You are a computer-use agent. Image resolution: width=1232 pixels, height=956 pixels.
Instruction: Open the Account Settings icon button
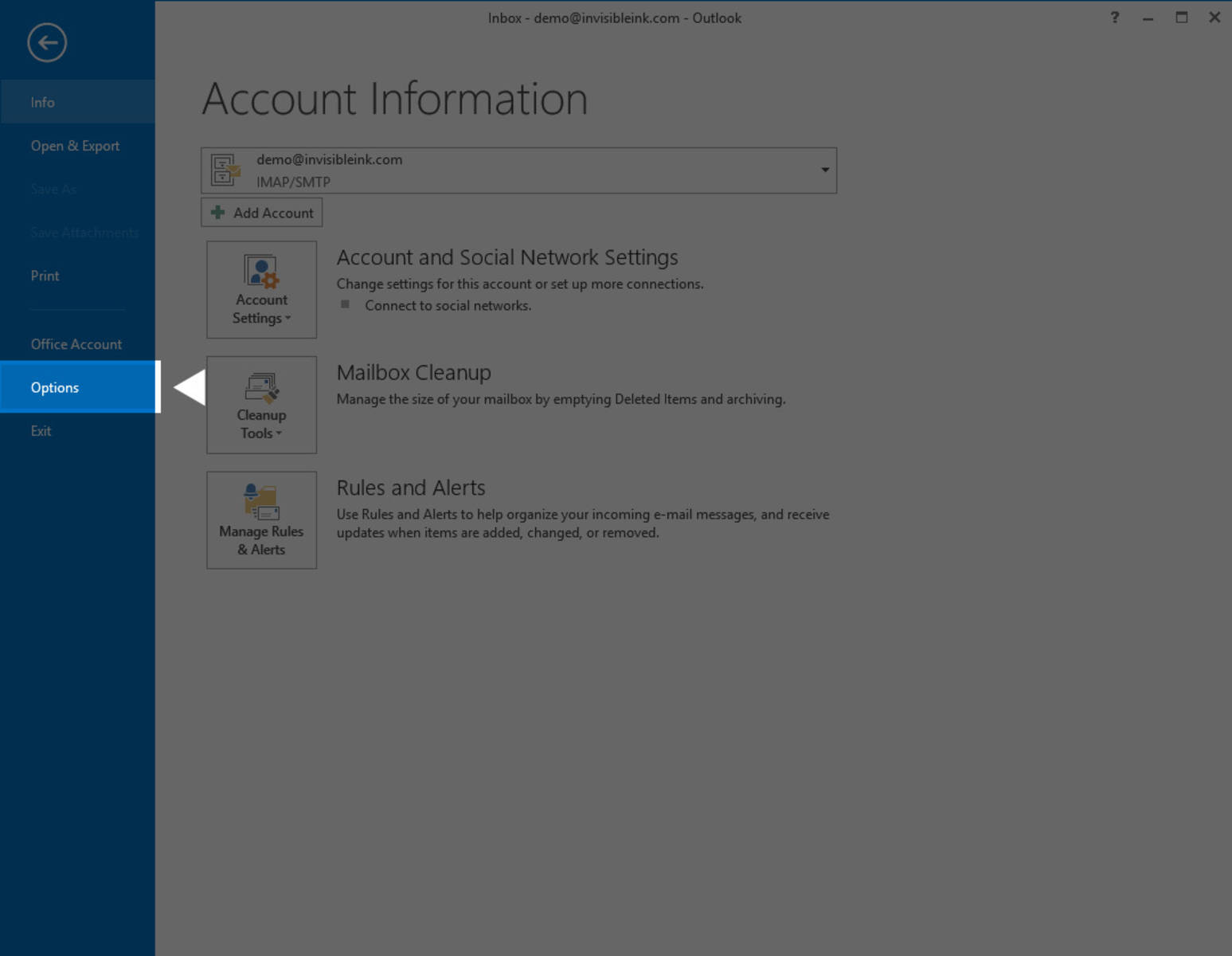pos(261,290)
